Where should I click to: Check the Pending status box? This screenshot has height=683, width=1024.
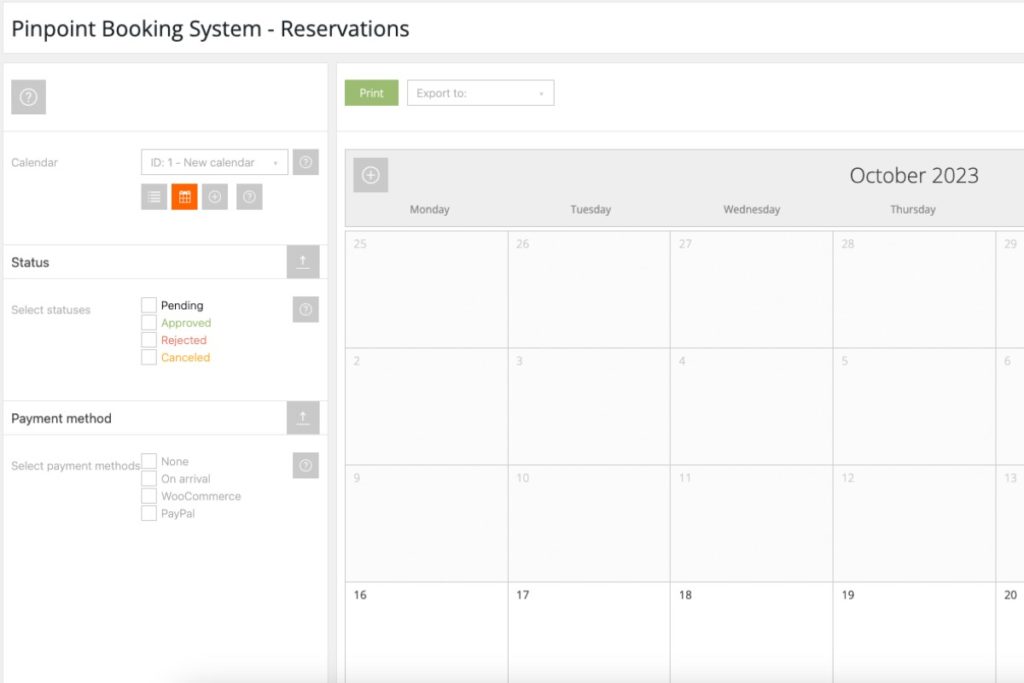click(149, 305)
